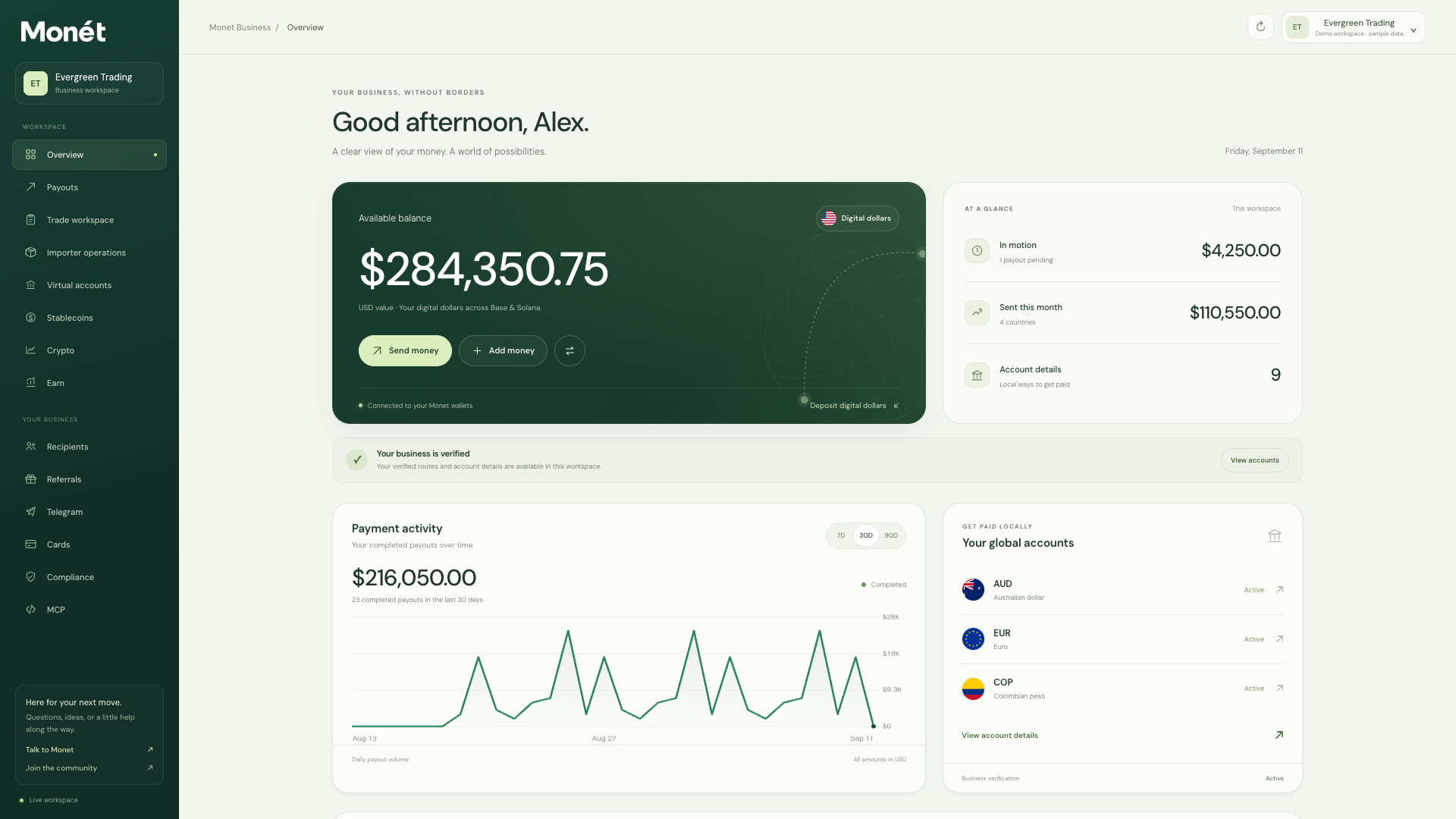Image resolution: width=1456 pixels, height=819 pixels.
Task: Select Compliance in the sidebar
Action: pyautogui.click(x=89, y=577)
